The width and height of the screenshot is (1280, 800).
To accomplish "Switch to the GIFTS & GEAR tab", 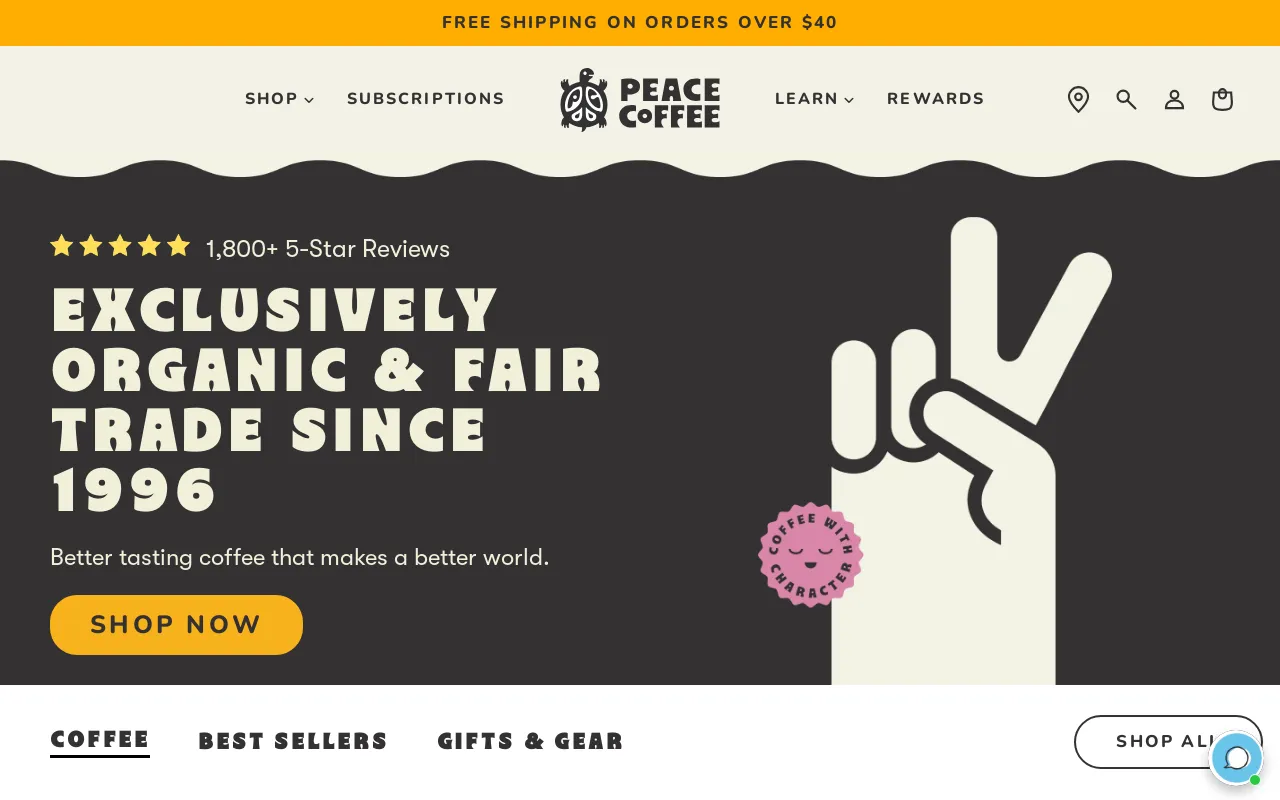I will 530,741.
